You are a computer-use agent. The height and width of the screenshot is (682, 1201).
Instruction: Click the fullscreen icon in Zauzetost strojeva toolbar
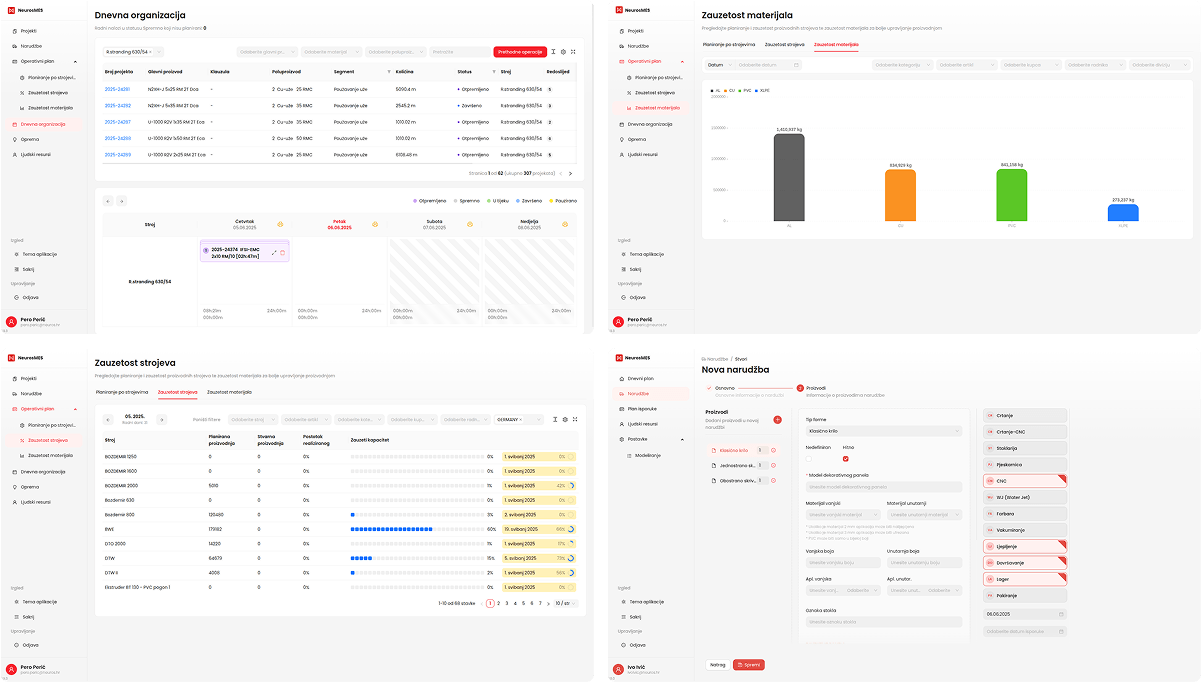576,419
